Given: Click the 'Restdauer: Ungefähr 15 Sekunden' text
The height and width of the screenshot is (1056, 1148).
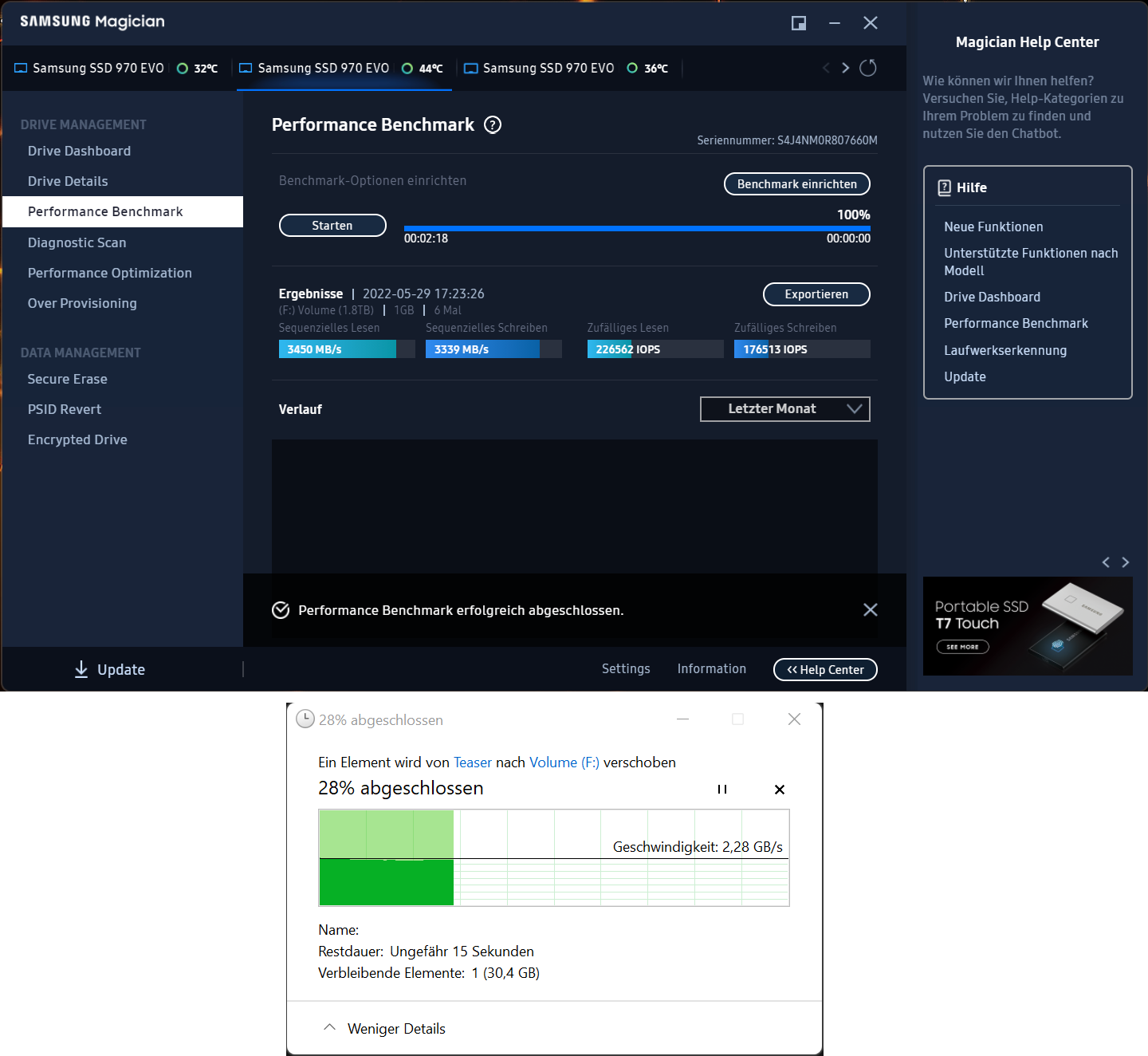Looking at the screenshot, I should pyautogui.click(x=426, y=952).
